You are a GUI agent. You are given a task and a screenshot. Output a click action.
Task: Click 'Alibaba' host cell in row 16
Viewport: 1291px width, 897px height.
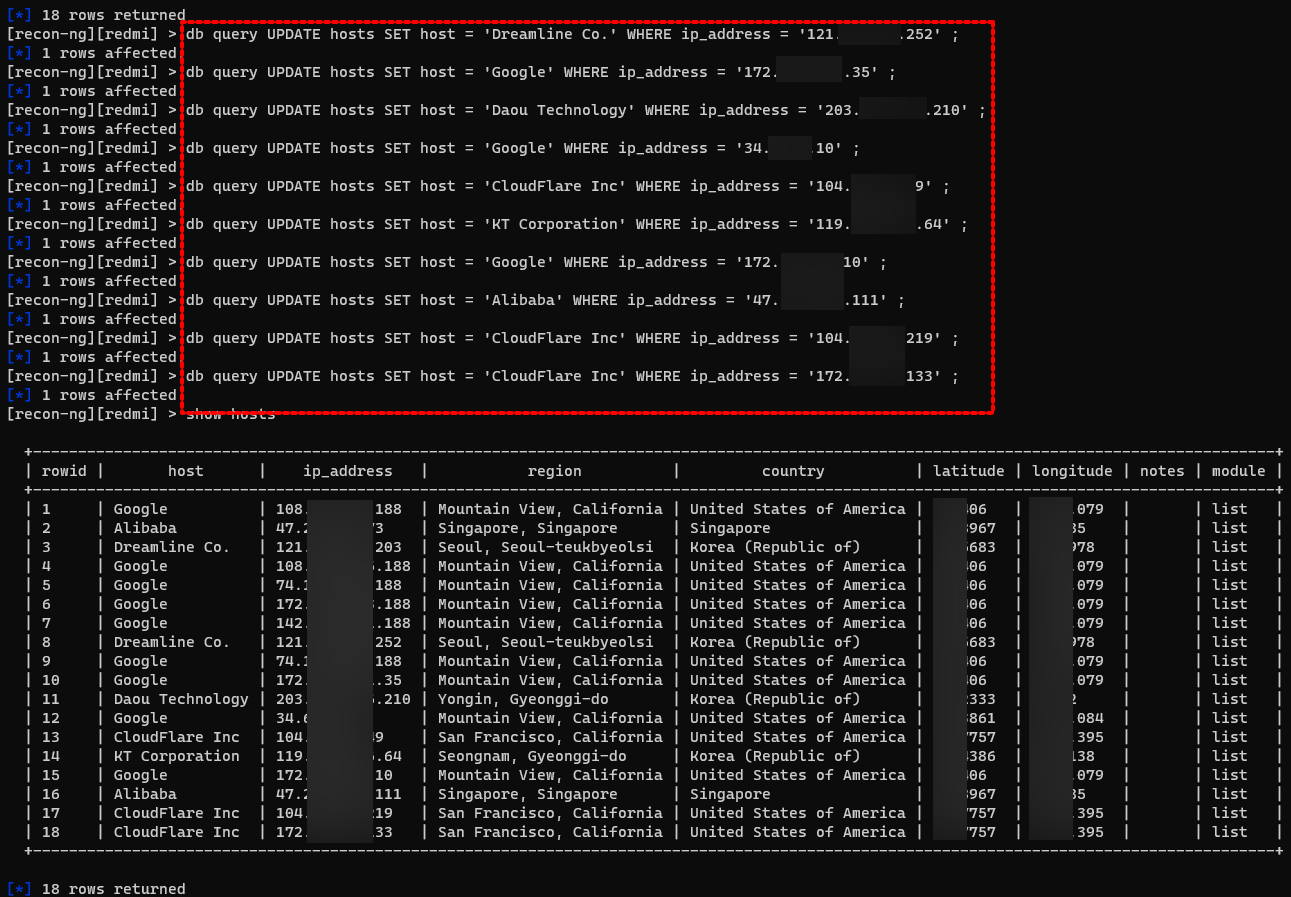click(x=145, y=794)
